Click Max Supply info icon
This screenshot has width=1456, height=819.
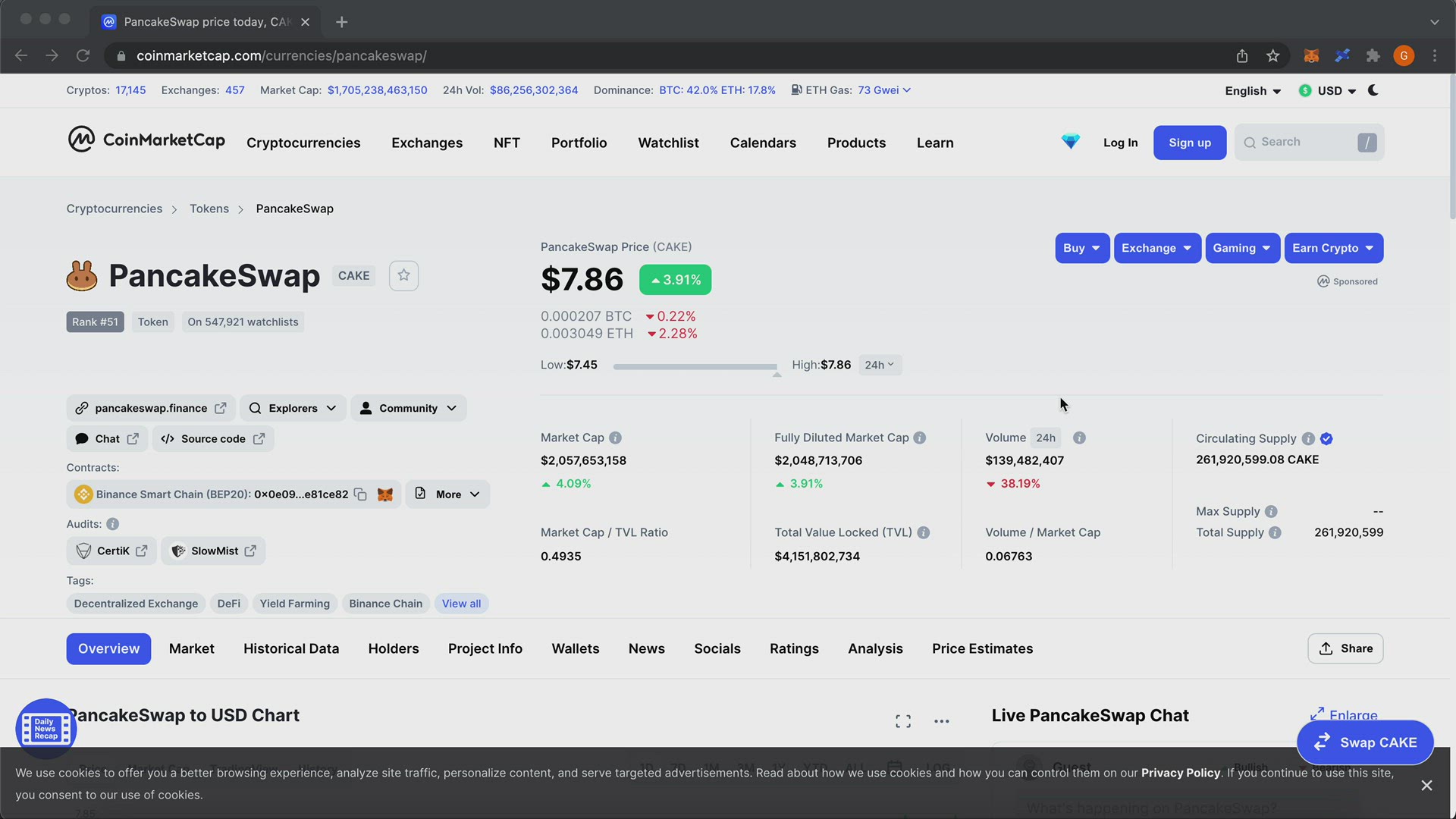[1271, 511]
